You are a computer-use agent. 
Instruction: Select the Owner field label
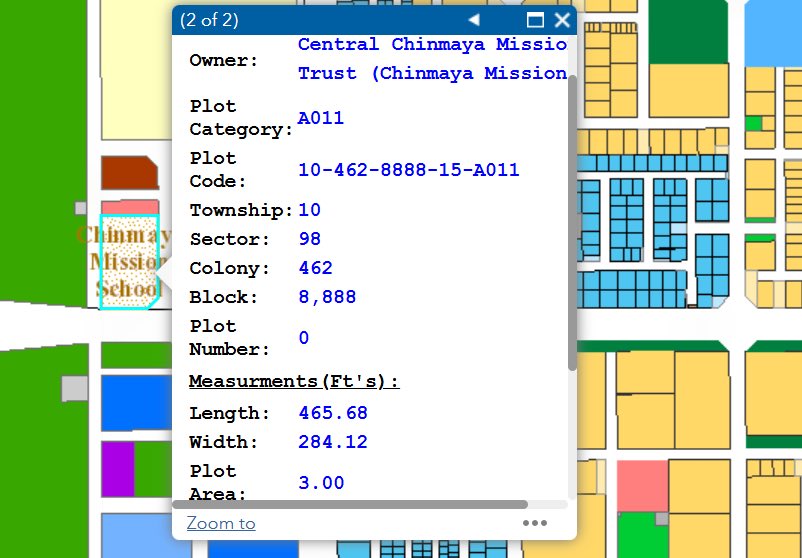pos(224,60)
